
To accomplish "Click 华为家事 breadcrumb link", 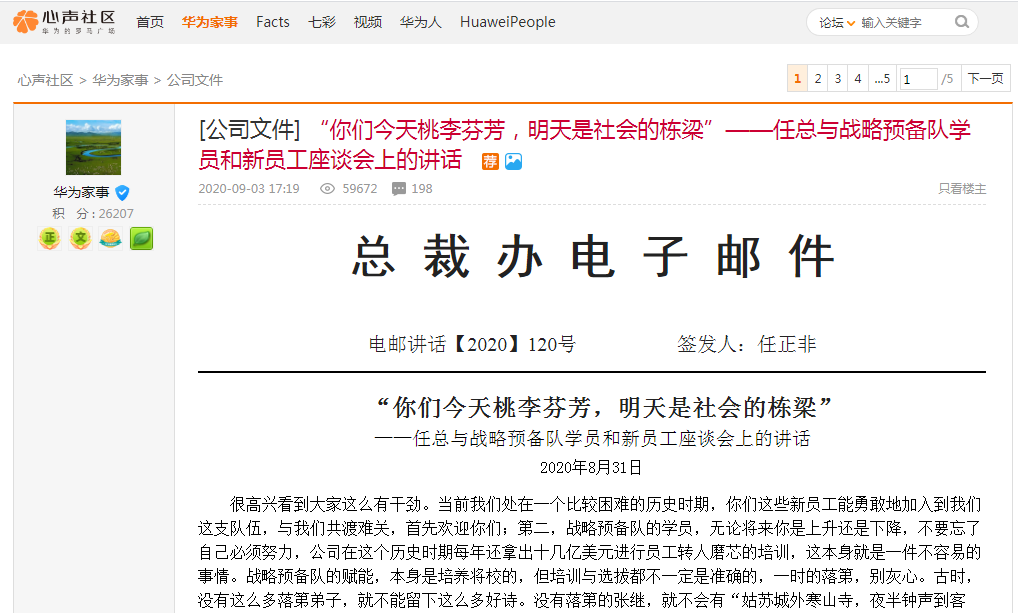I will 120,80.
